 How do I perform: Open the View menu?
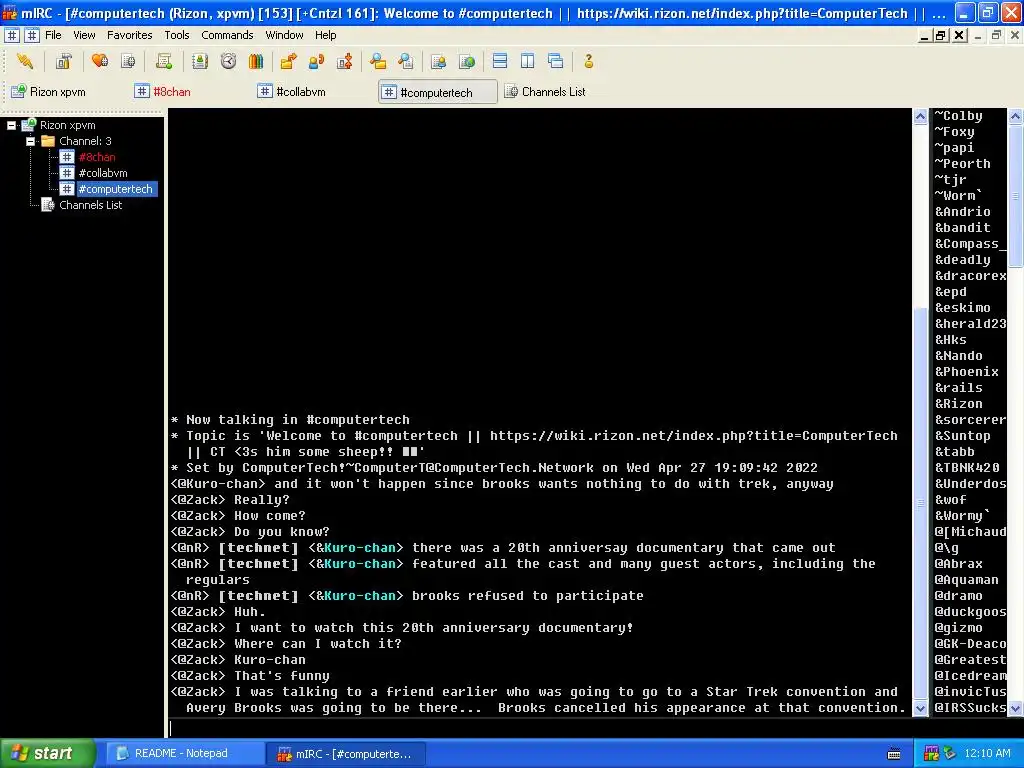[x=84, y=35]
